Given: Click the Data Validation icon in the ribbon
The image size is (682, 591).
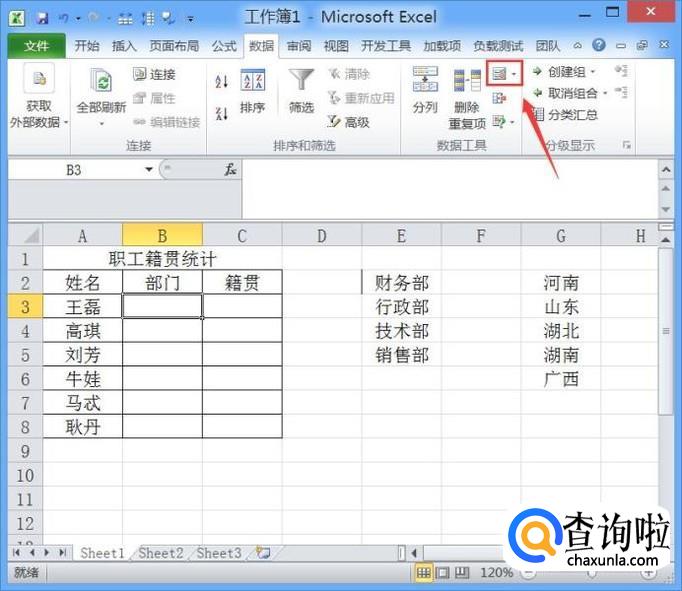Looking at the screenshot, I should [498, 74].
